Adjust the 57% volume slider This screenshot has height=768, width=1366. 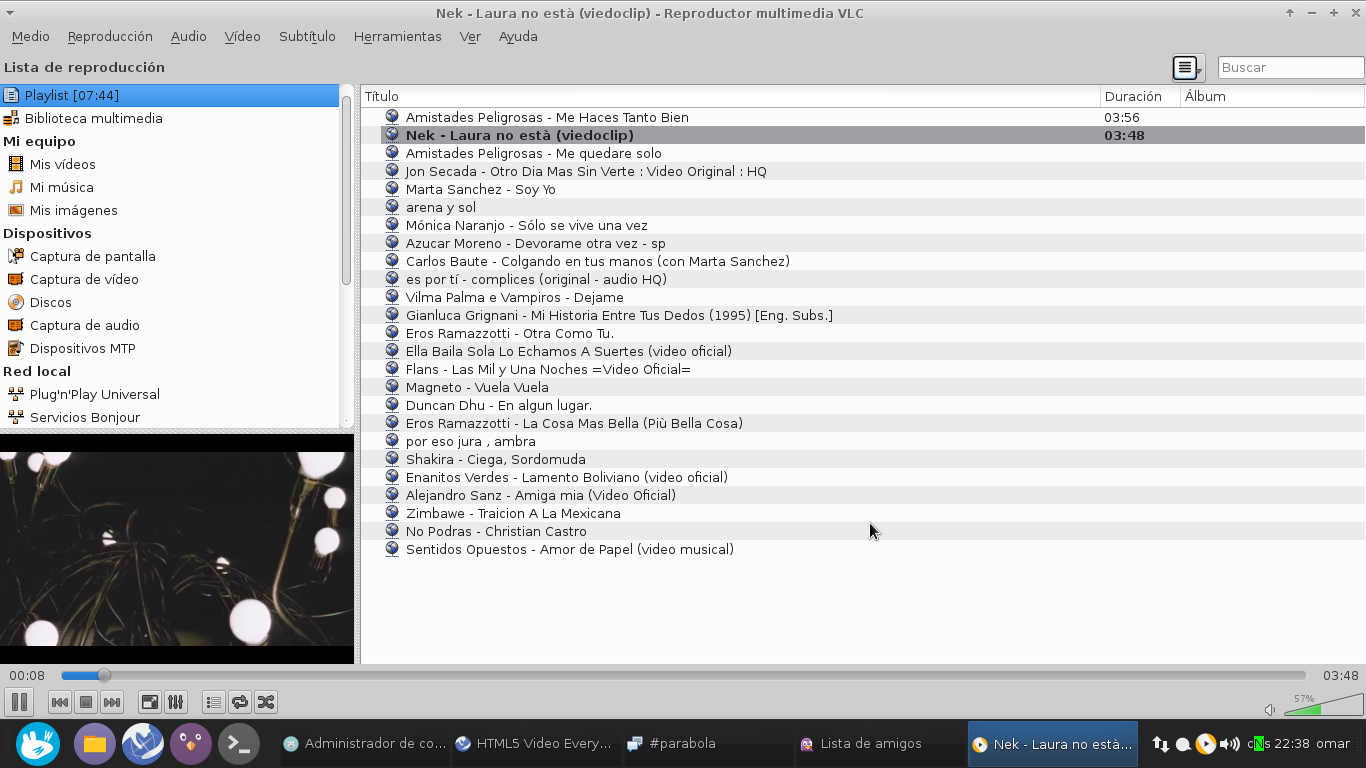click(x=1323, y=705)
